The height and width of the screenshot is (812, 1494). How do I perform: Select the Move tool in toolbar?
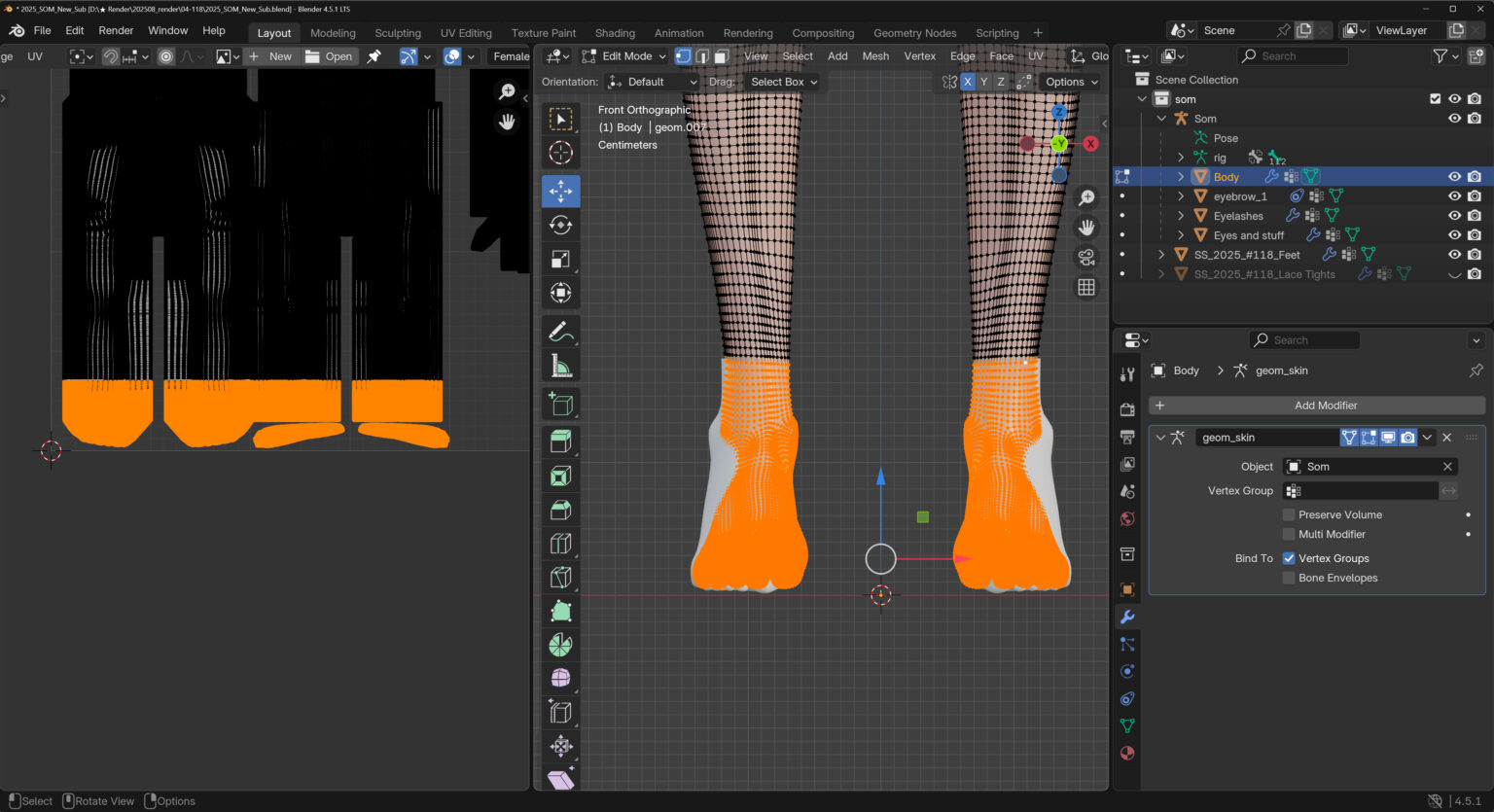pos(560,192)
